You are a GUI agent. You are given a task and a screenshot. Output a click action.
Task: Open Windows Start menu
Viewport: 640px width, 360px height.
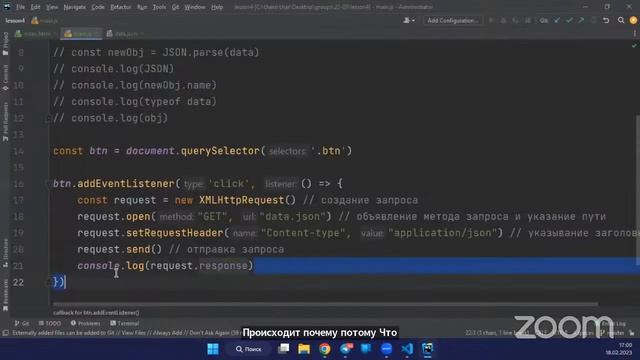[213, 349]
